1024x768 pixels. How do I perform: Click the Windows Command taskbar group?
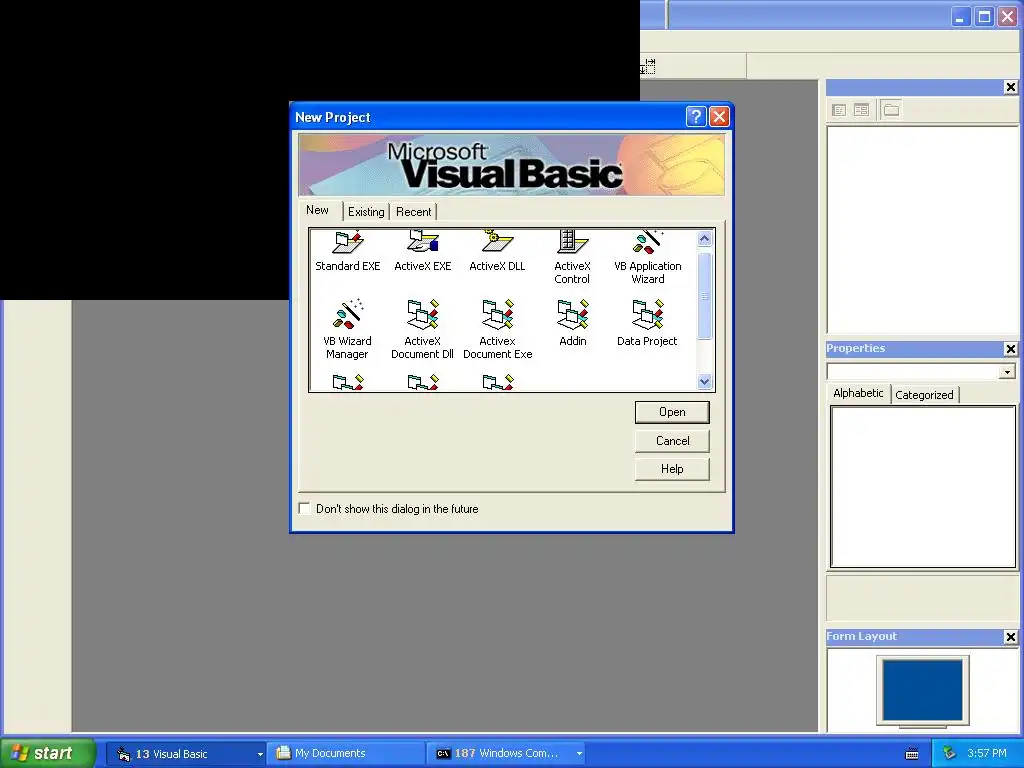click(x=506, y=754)
